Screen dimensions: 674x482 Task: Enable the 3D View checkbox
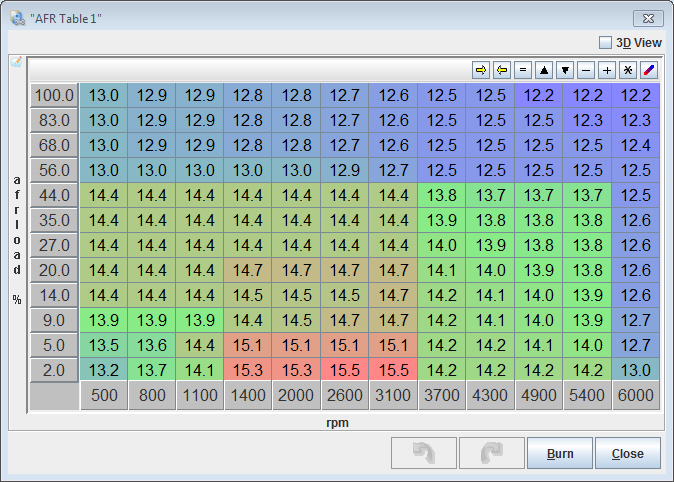[605, 43]
